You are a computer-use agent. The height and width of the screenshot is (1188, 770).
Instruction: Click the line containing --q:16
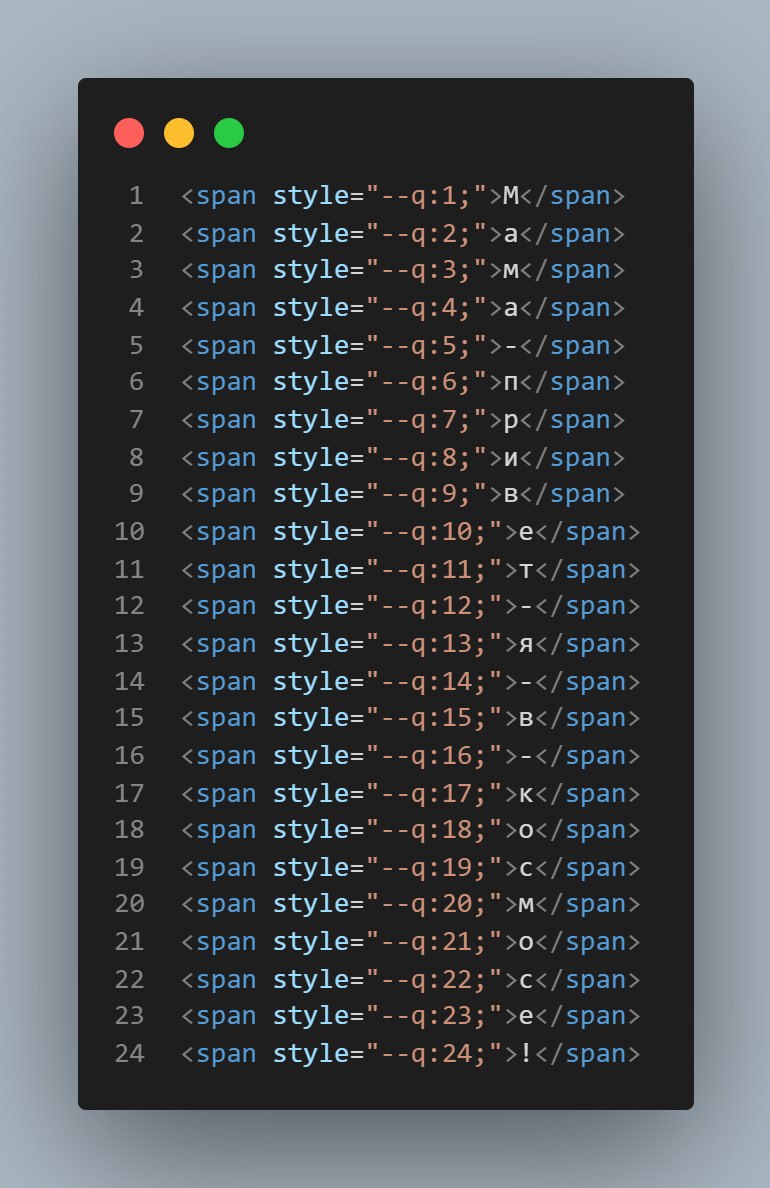coord(410,756)
